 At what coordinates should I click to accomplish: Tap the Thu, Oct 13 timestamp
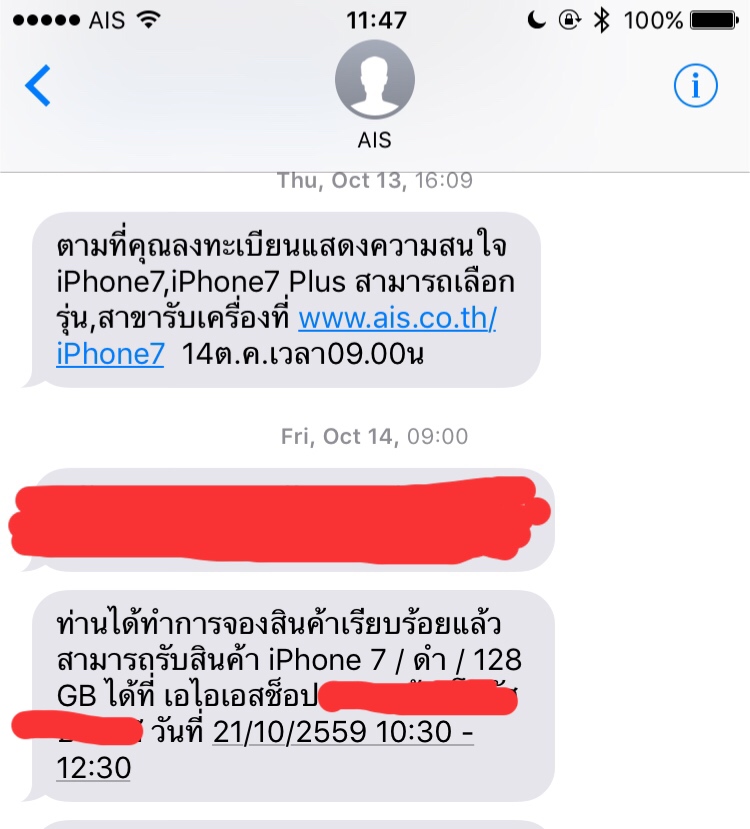(374, 181)
